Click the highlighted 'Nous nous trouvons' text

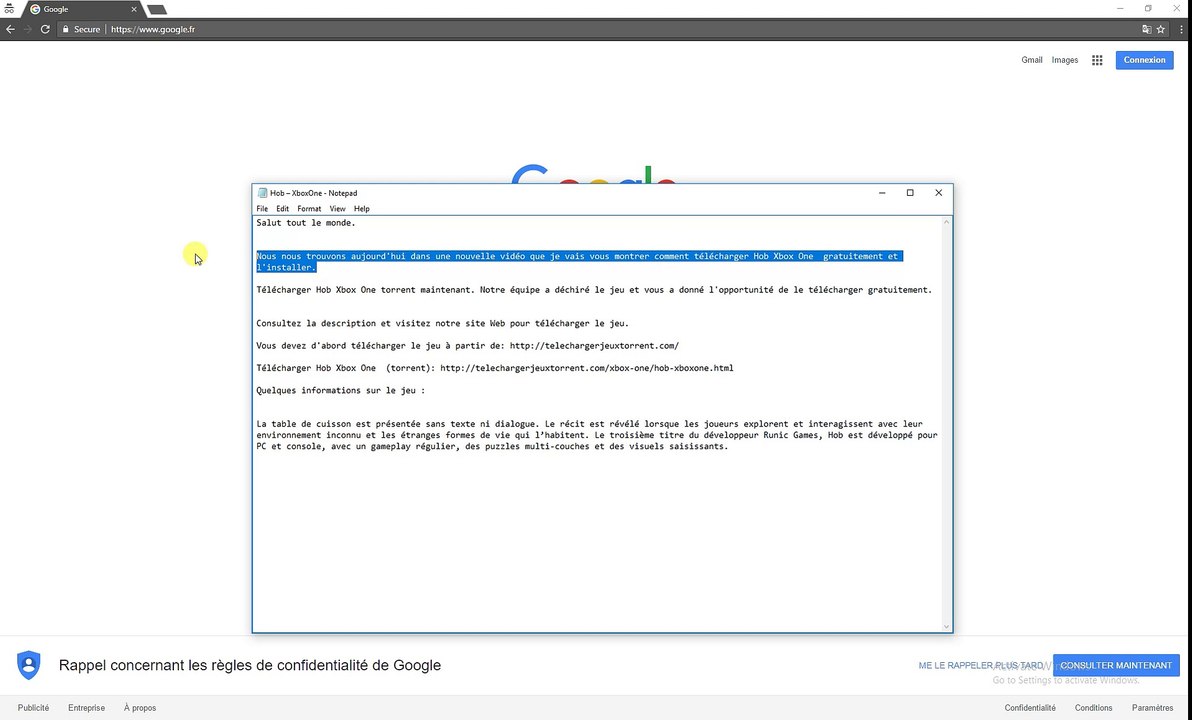(x=579, y=262)
